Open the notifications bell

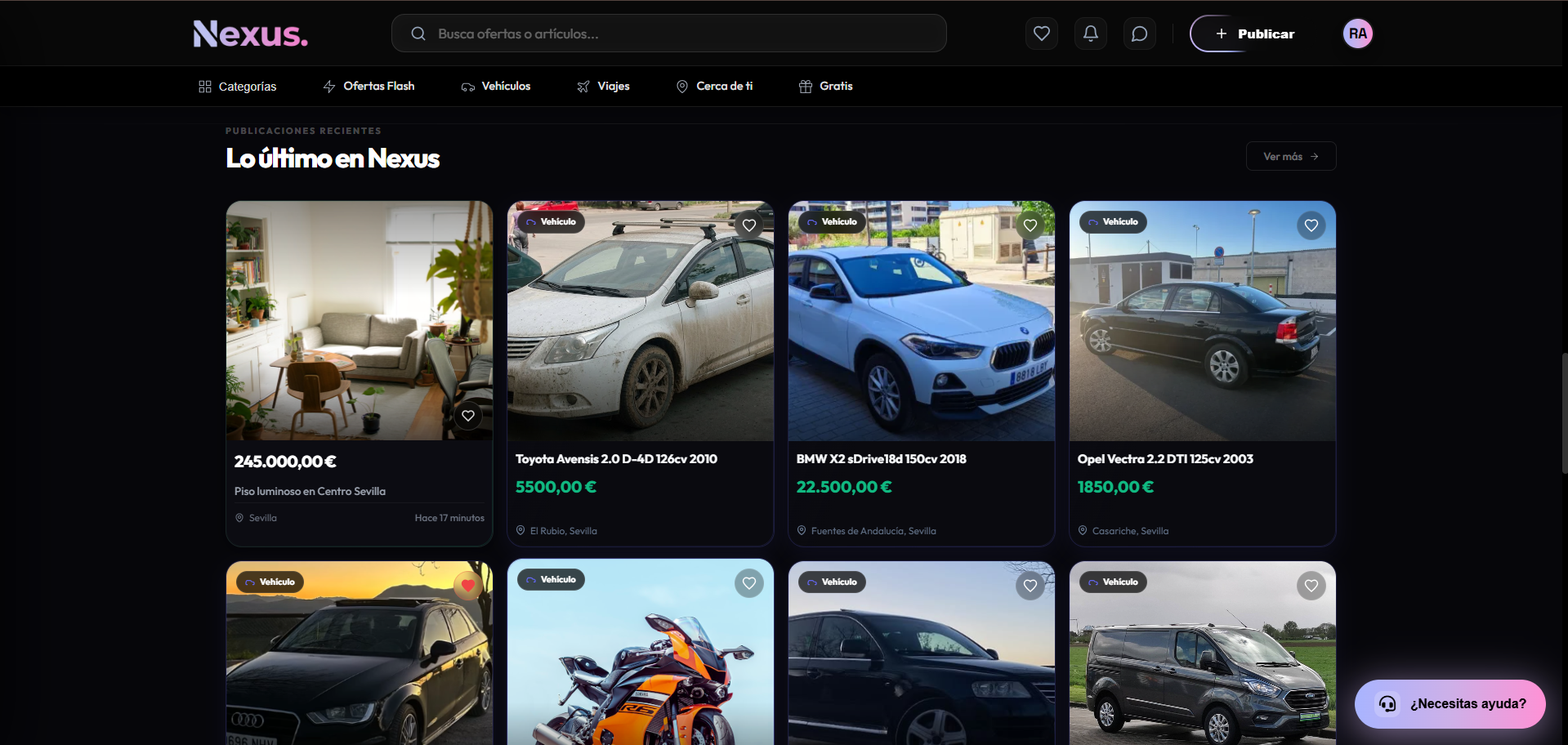coord(1090,33)
